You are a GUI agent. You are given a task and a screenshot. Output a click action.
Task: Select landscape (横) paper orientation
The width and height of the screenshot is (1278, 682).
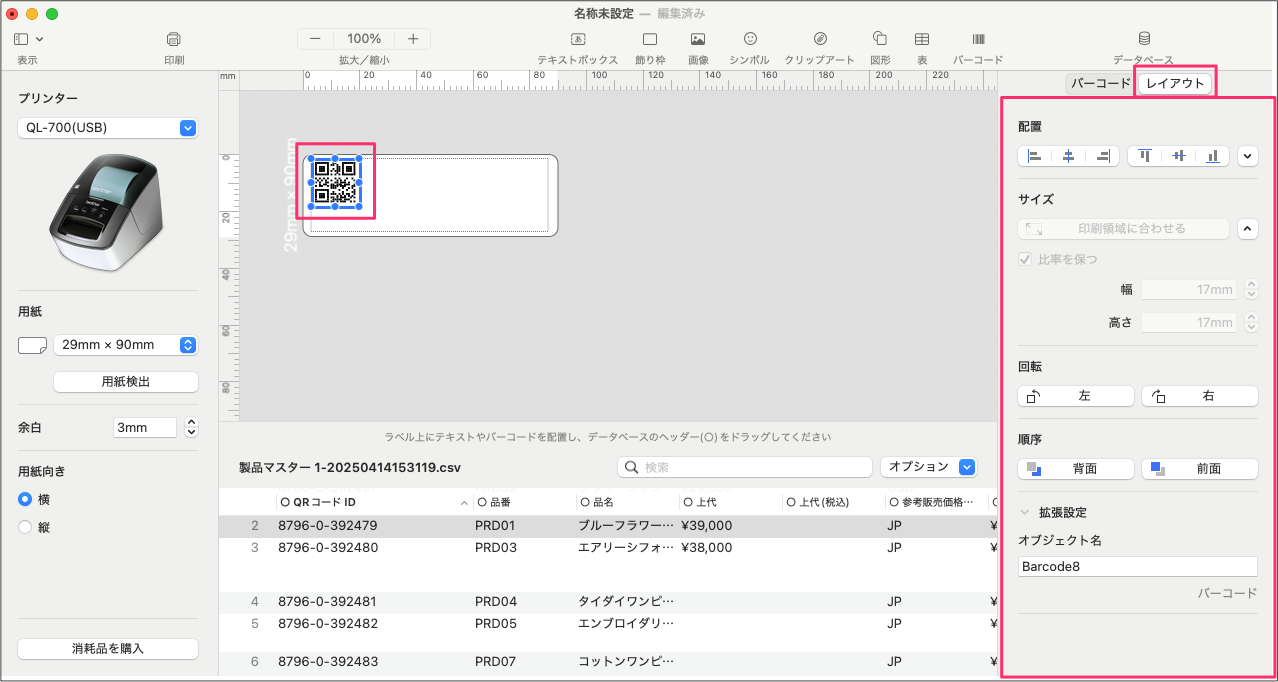click(x=25, y=499)
